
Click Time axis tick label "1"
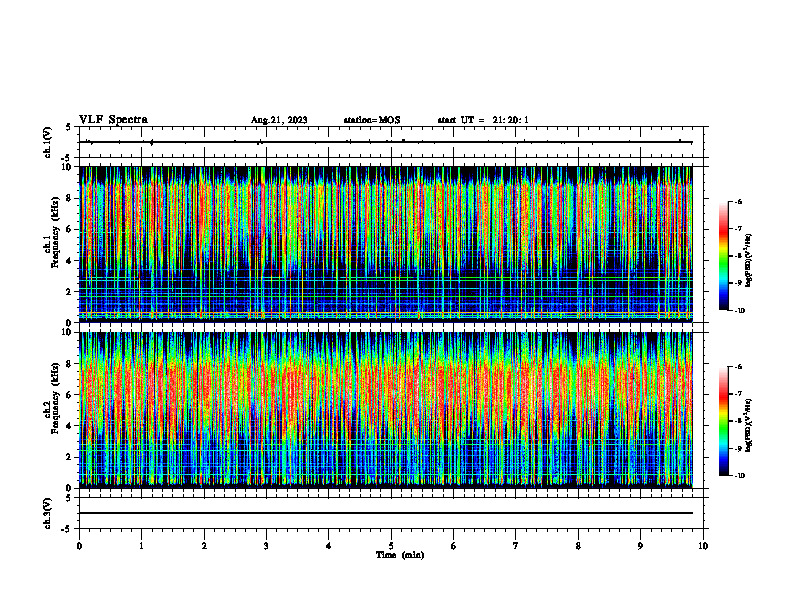coord(141,546)
